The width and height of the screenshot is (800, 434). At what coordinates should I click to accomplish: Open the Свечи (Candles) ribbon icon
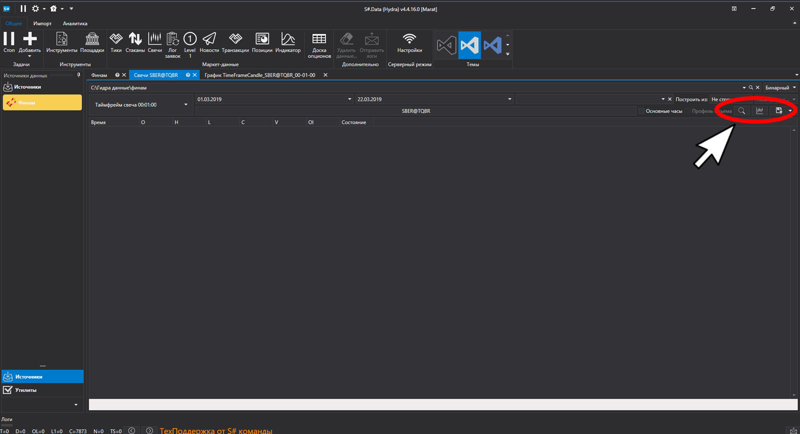pos(155,40)
